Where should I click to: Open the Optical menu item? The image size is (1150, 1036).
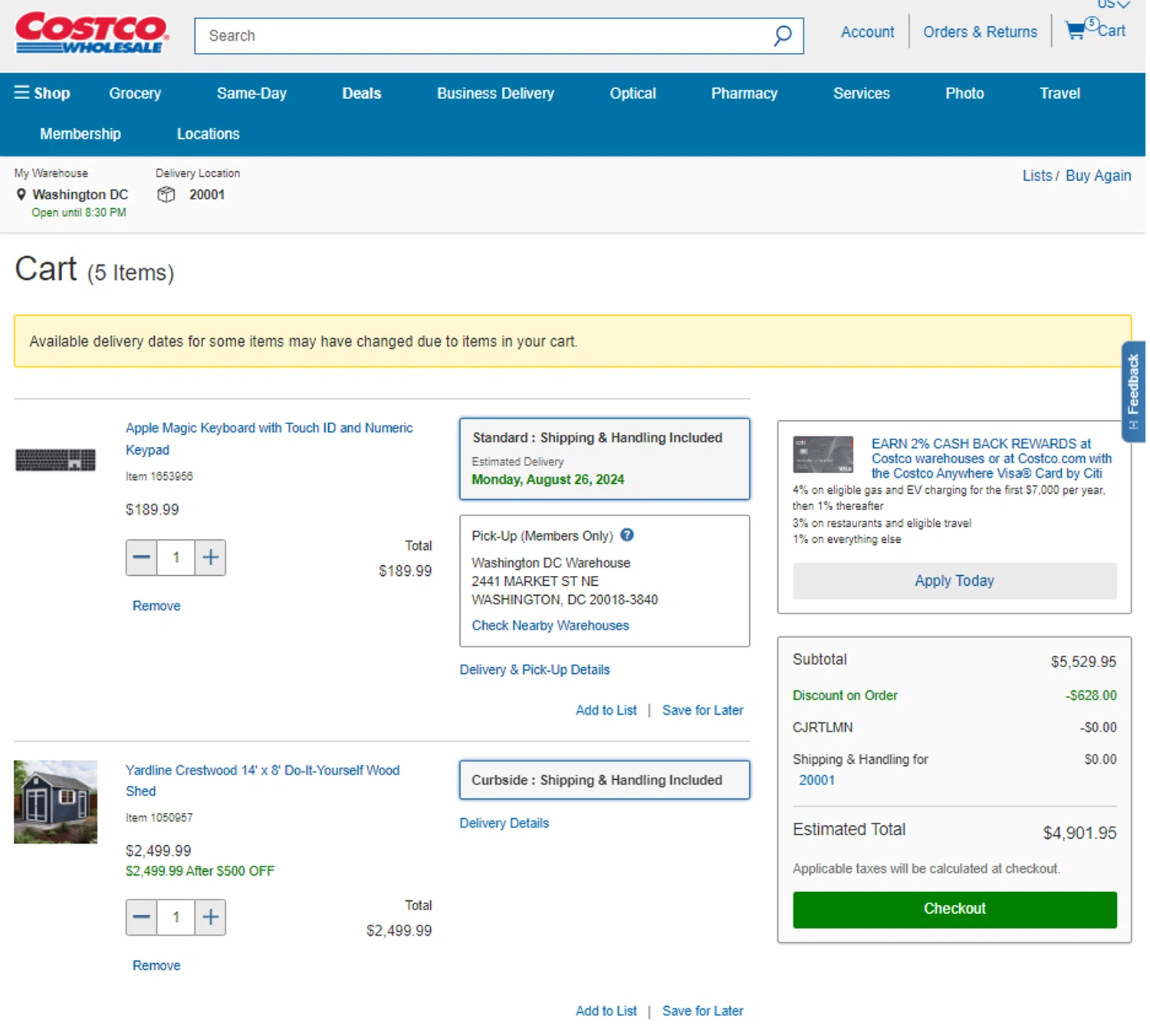[632, 94]
